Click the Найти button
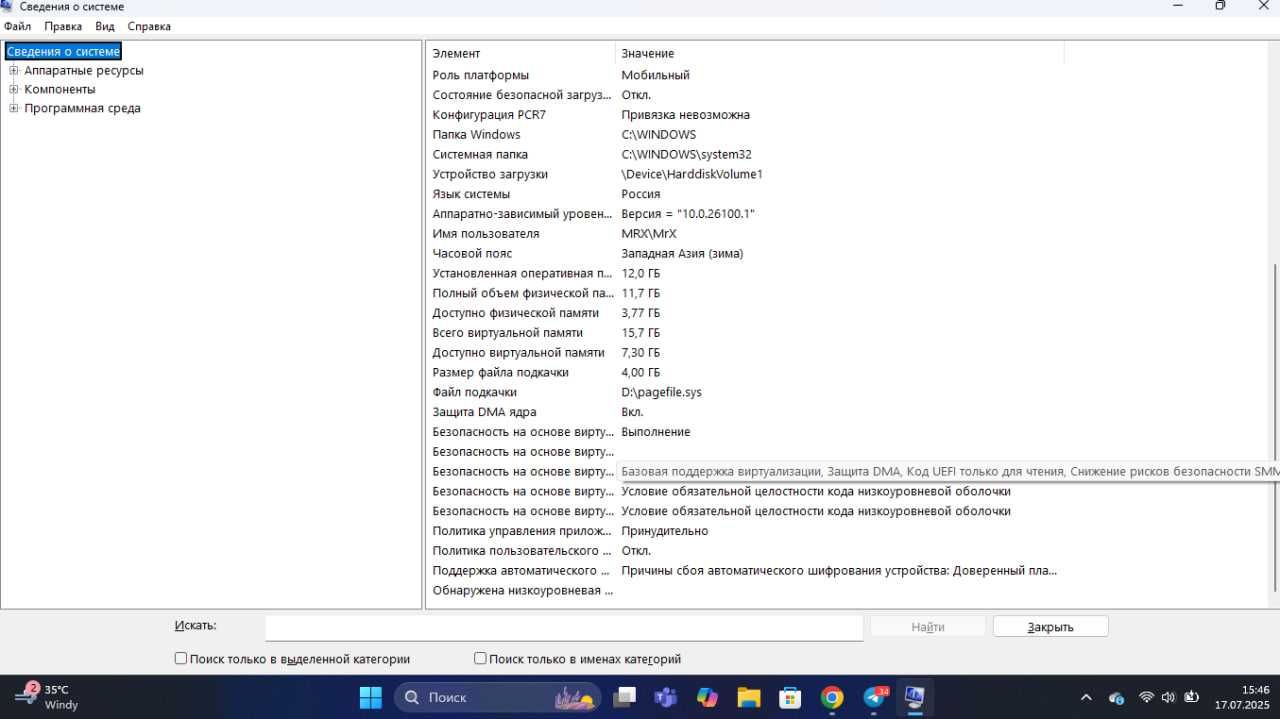Screen dimensions: 1280x719 (x=928, y=627)
